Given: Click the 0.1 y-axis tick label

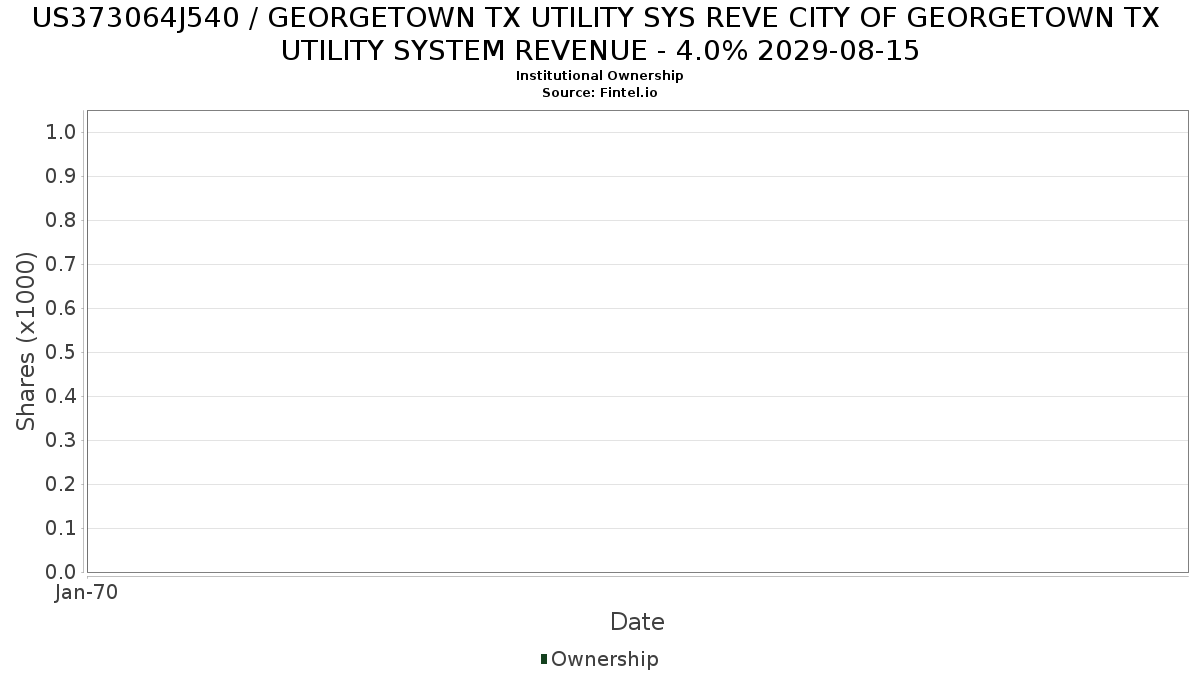Looking at the screenshot, I should [61, 529].
